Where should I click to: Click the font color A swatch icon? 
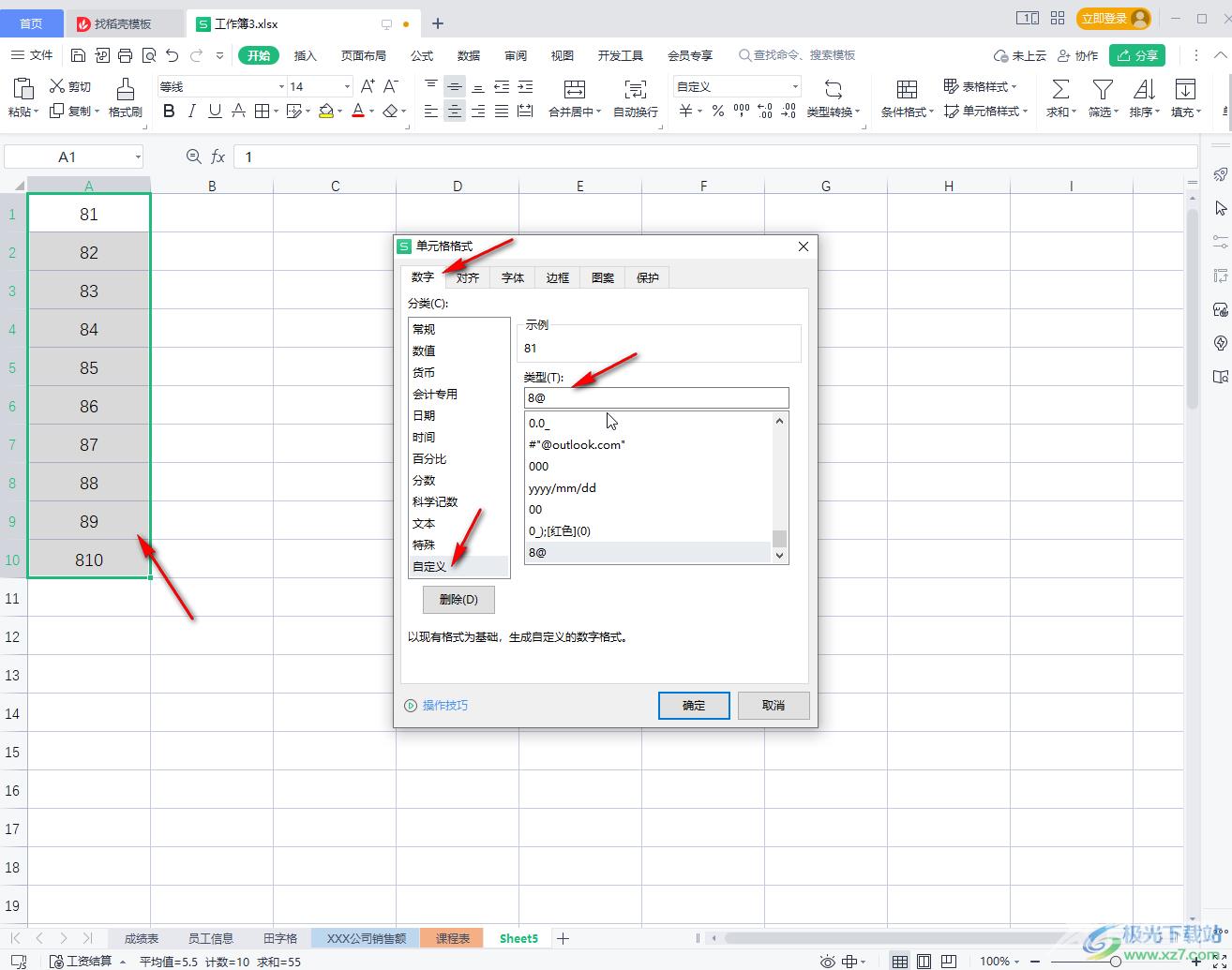[358, 112]
